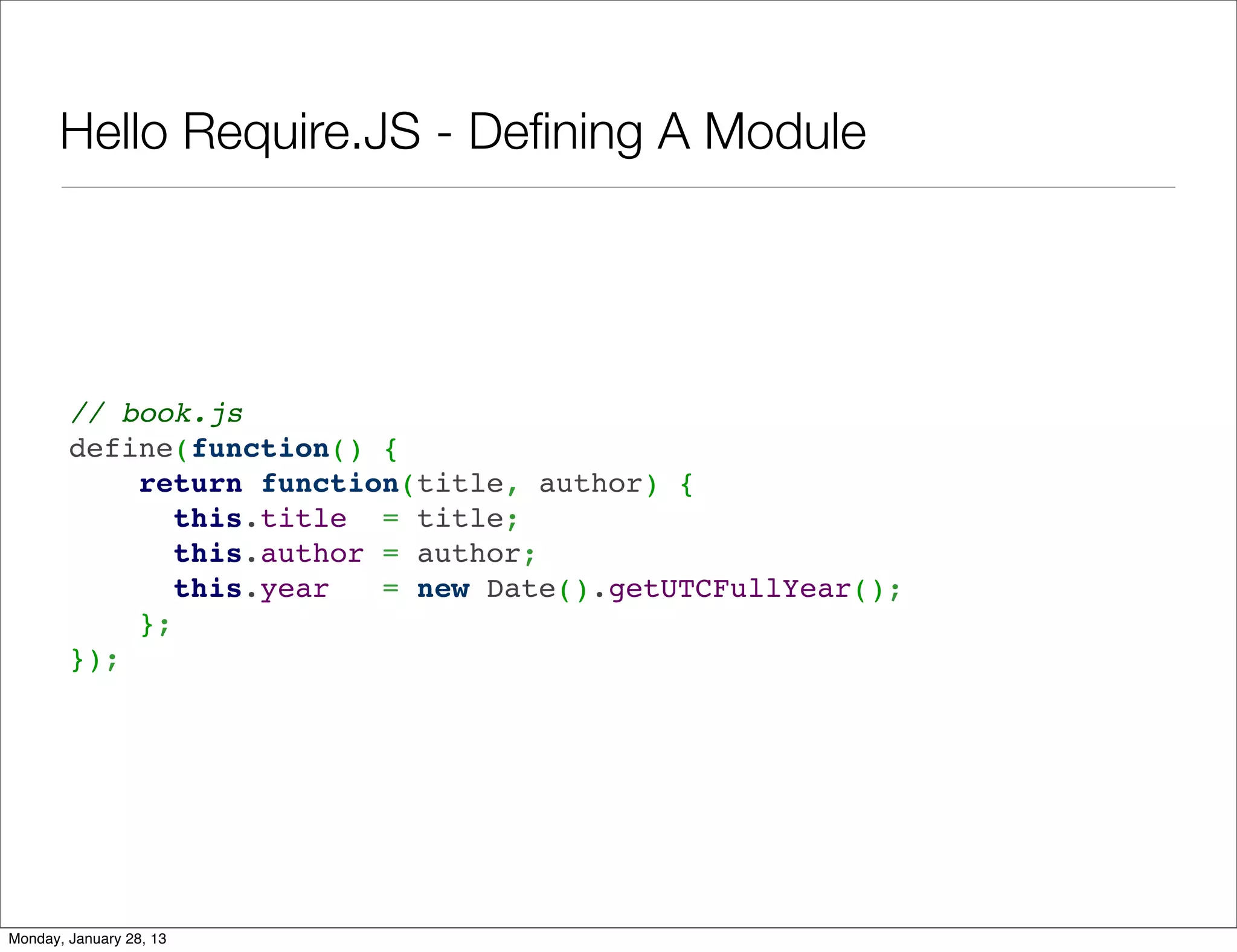Click the closing '});' line
The width and height of the screenshot is (1237, 952).
(94, 660)
